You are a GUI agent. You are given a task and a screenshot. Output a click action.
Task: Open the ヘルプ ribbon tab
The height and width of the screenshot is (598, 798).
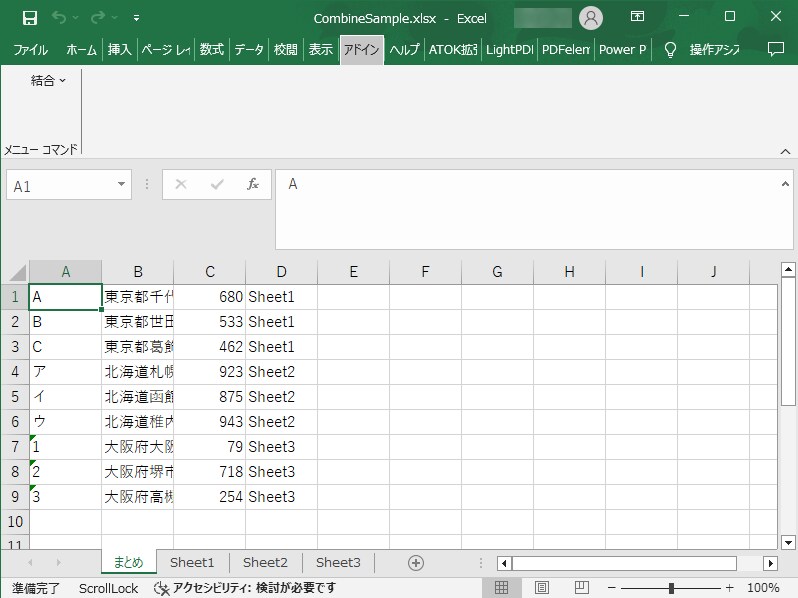coord(404,50)
